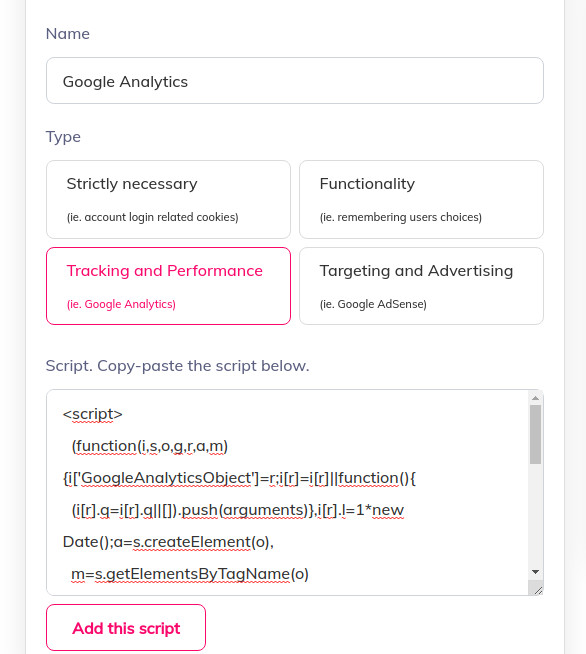This screenshot has width=586, height=654.
Task: Select the Tracking and Performance type card
Action: pos(168,286)
